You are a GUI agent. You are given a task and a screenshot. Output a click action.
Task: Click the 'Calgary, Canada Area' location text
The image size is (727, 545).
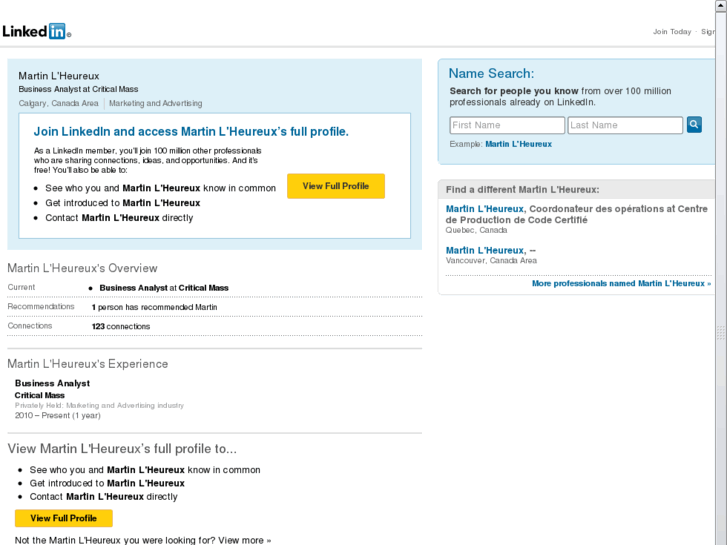(x=58, y=103)
